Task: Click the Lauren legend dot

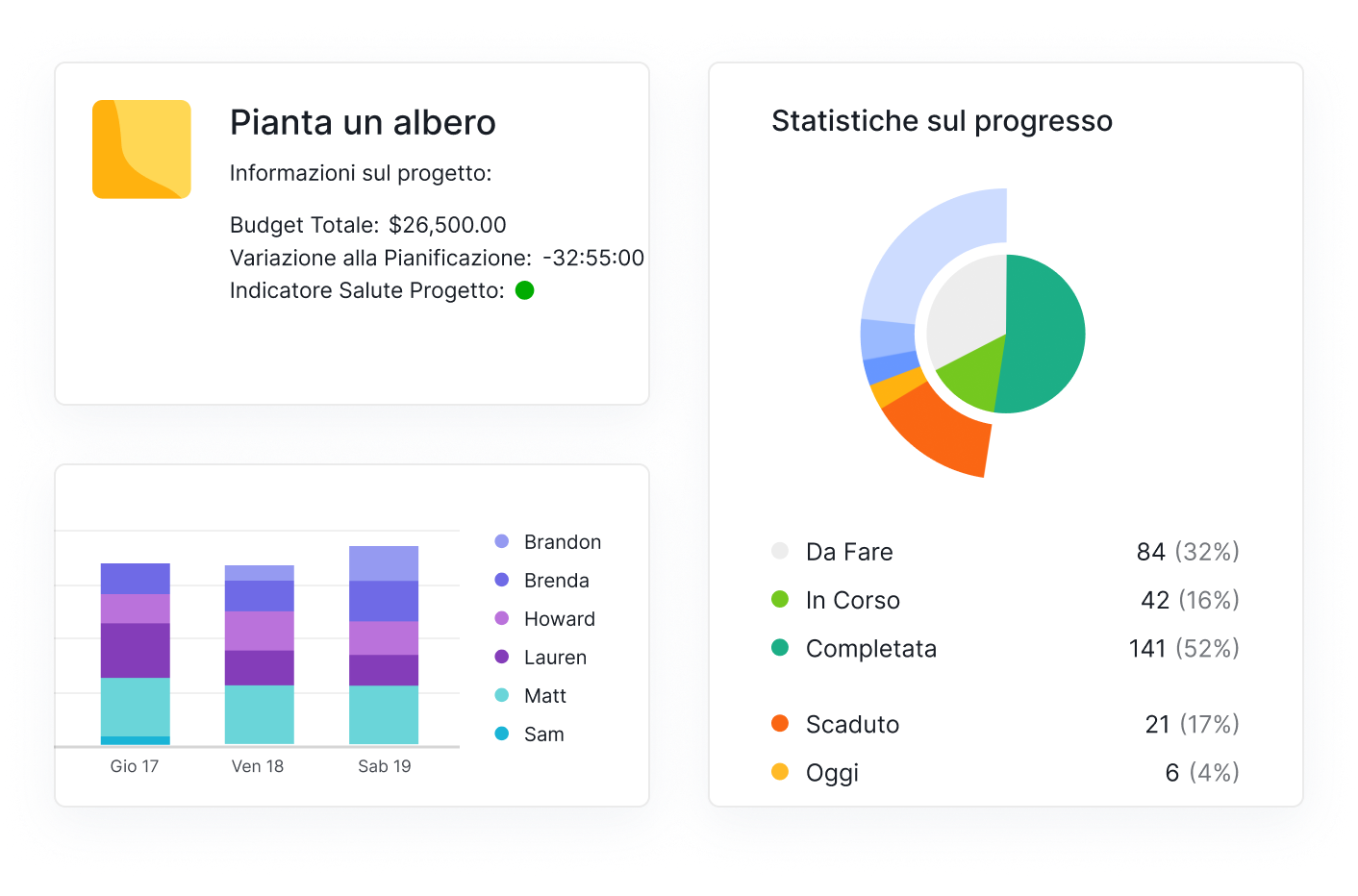Action: [501, 657]
